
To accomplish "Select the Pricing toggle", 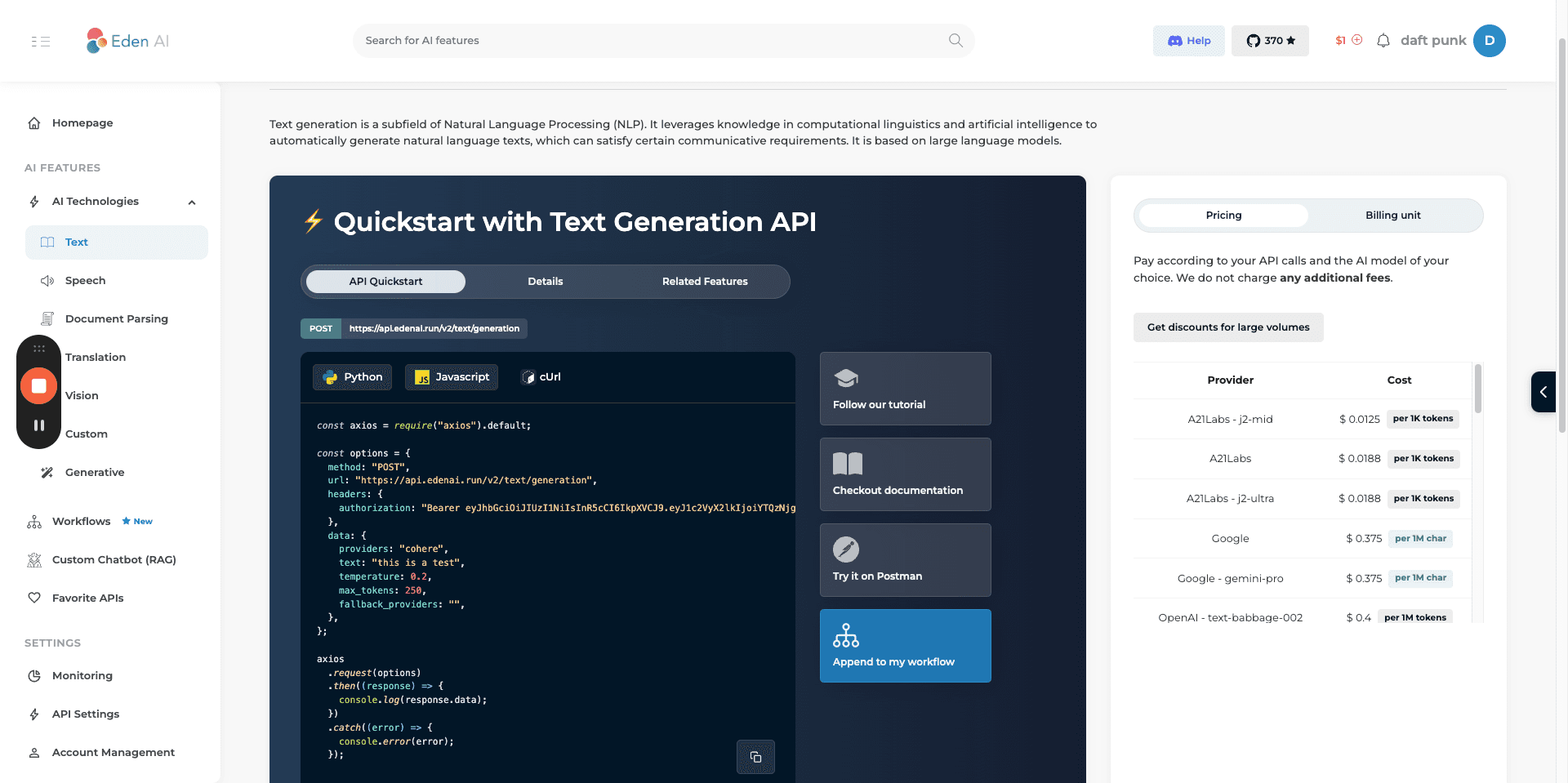I will 1223,216.
